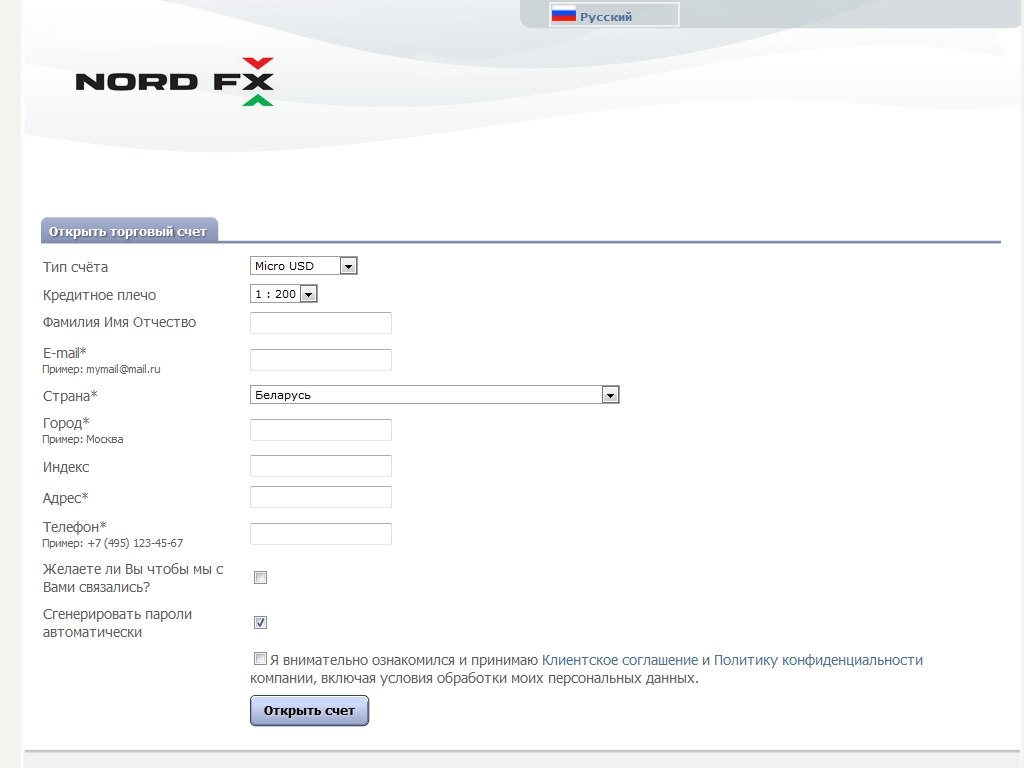Click the NORD FX logo
This screenshot has width=1024, height=768.
click(x=175, y=81)
